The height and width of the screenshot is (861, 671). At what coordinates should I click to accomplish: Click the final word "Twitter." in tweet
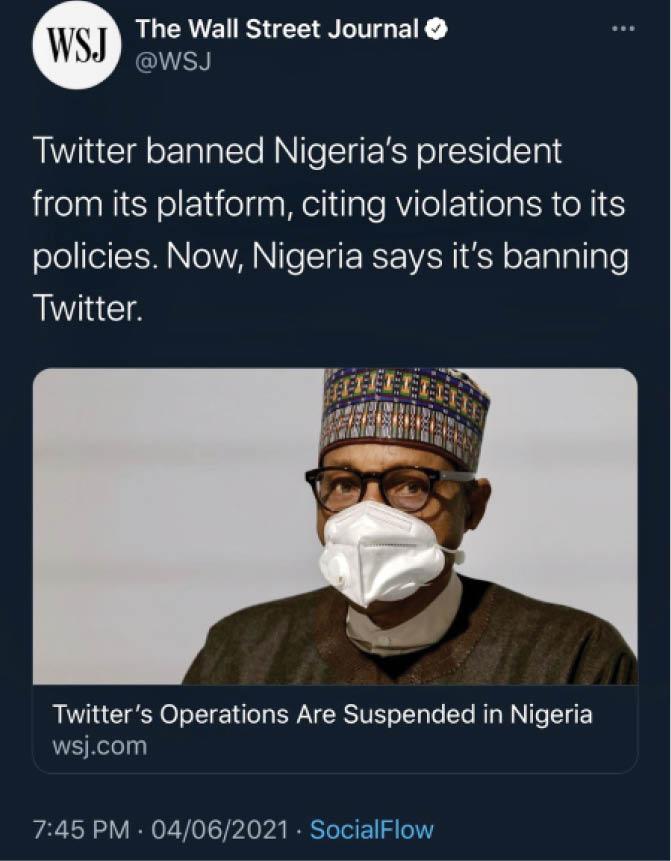pos(88,310)
